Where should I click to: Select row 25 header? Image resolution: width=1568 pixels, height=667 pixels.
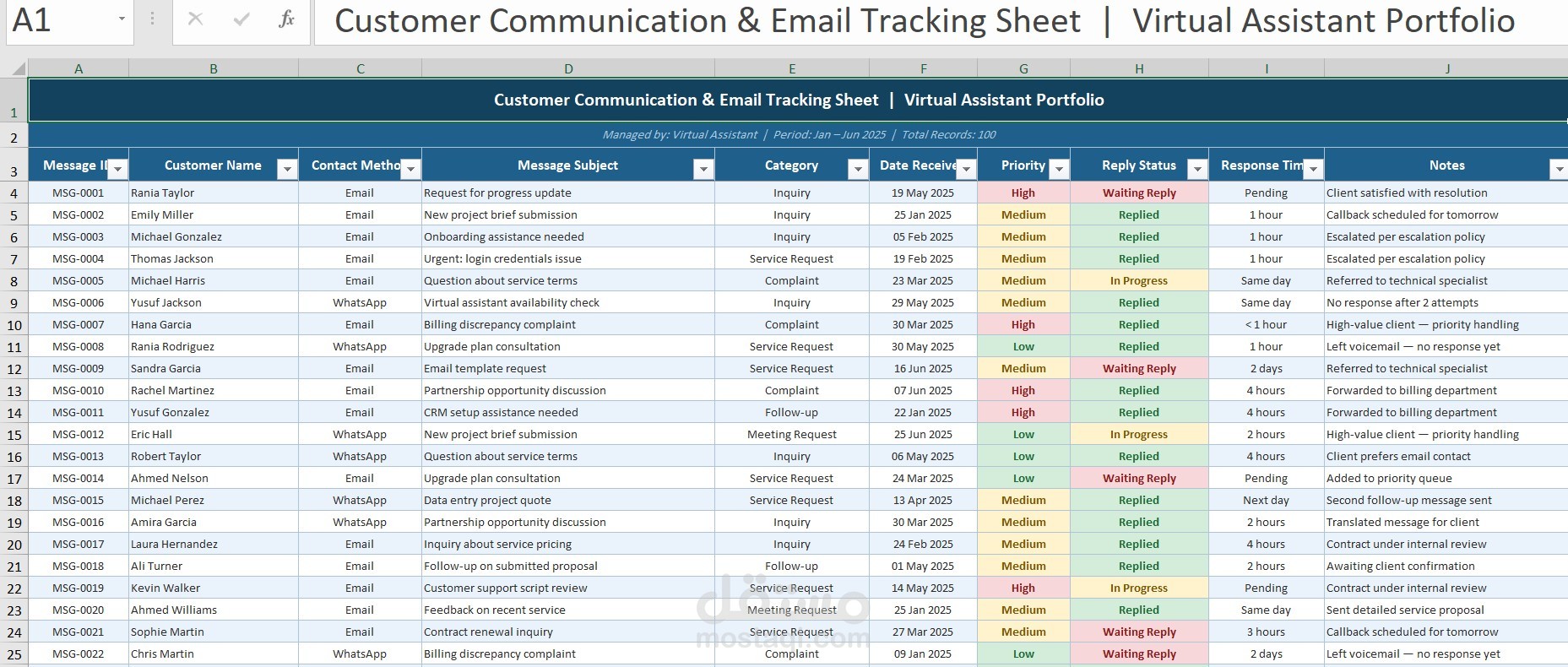pos(14,654)
